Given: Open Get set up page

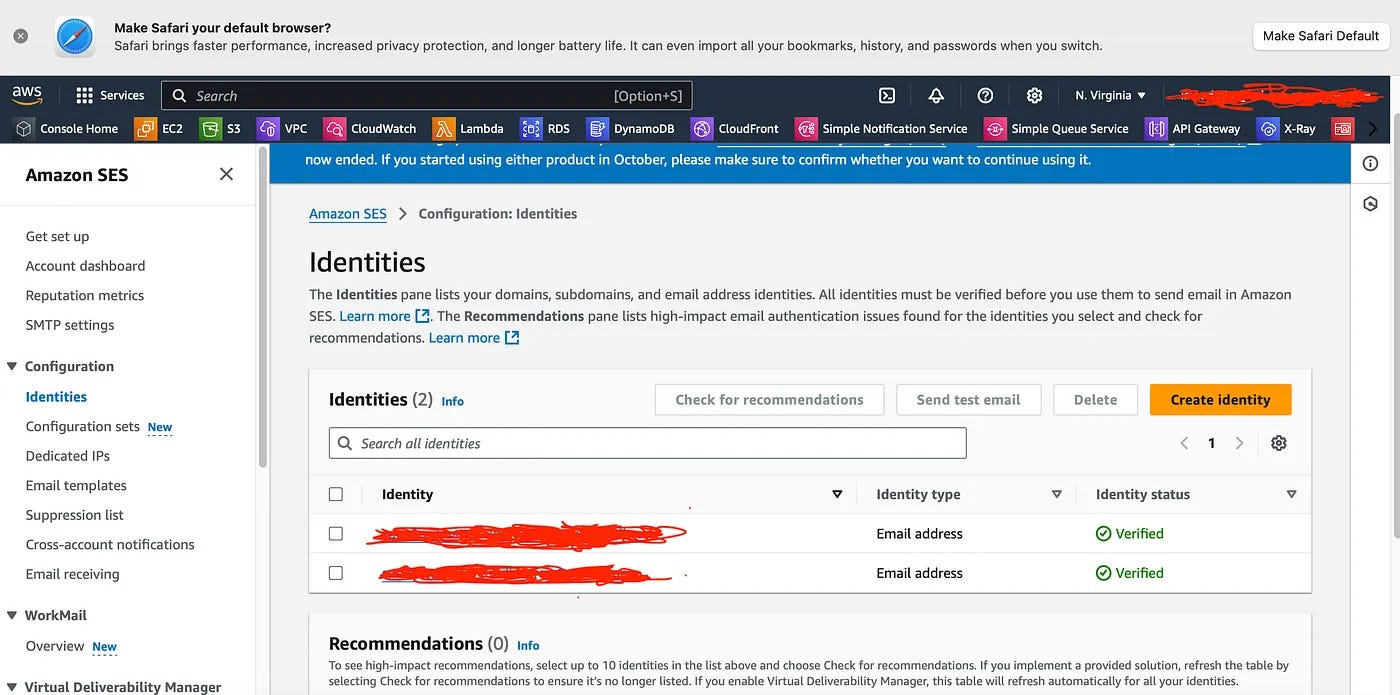Looking at the screenshot, I should tap(57, 236).
